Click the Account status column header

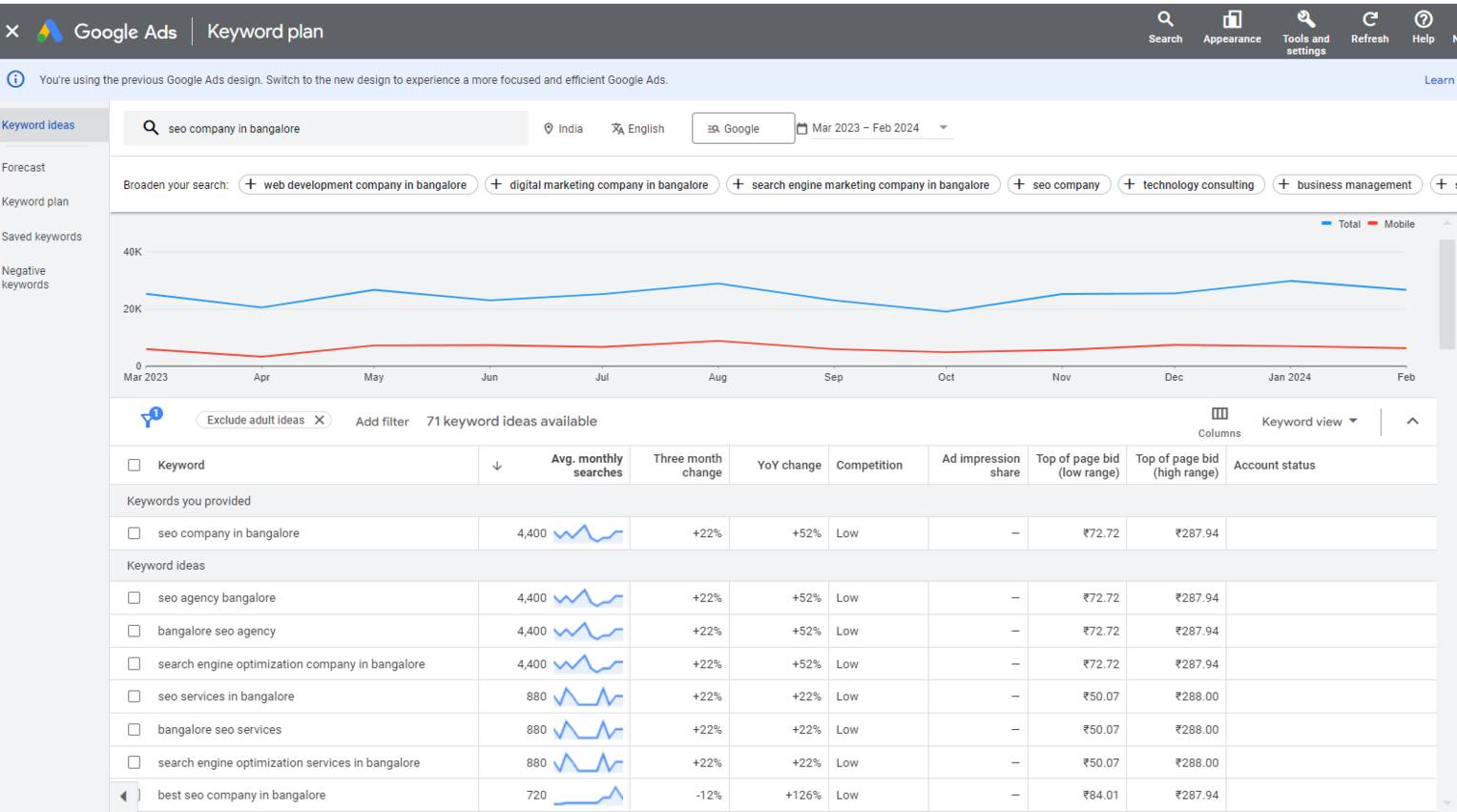click(1274, 466)
